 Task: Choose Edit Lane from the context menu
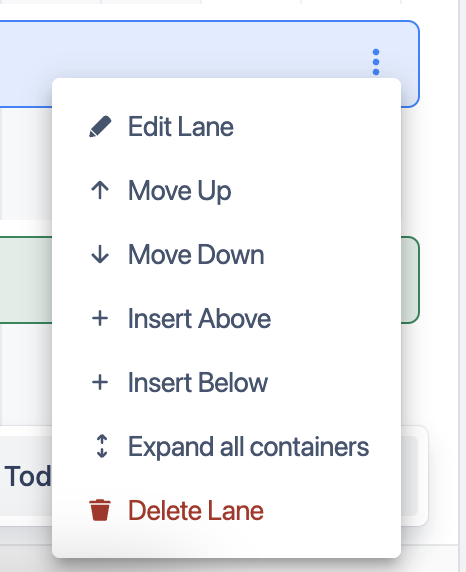[x=226, y=127]
